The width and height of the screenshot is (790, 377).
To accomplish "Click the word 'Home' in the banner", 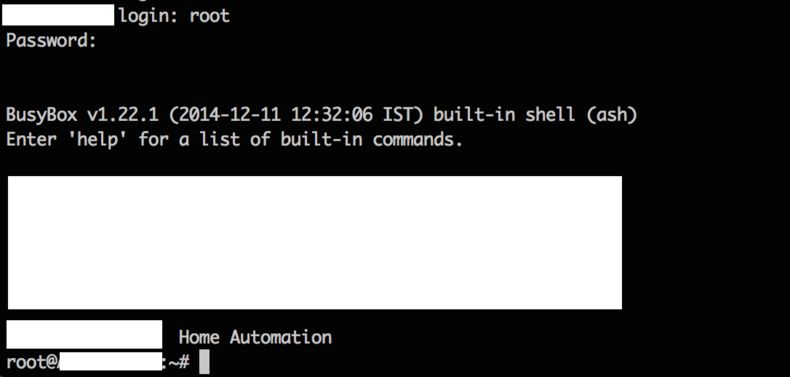I will [199, 337].
